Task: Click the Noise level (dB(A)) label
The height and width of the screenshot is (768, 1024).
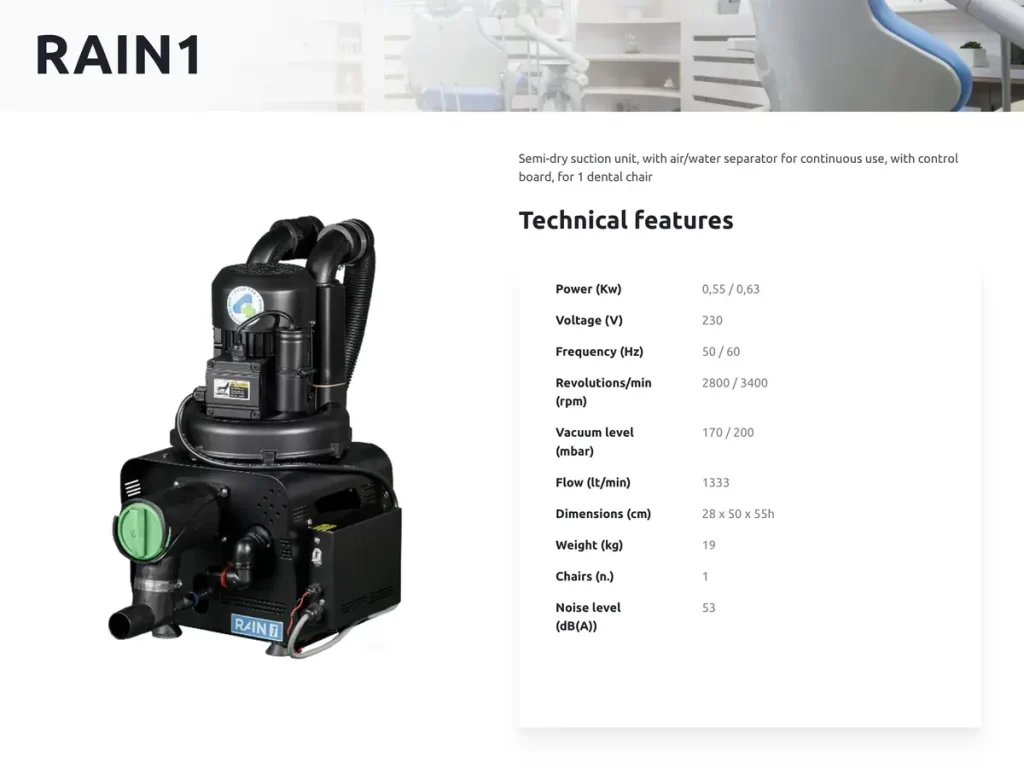Action: point(587,616)
